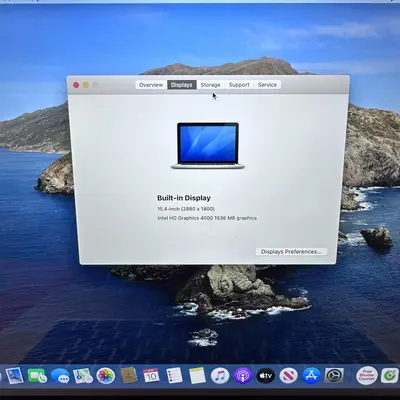Launch Music app from the dock
This screenshot has width=400, height=400.
[220, 376]
